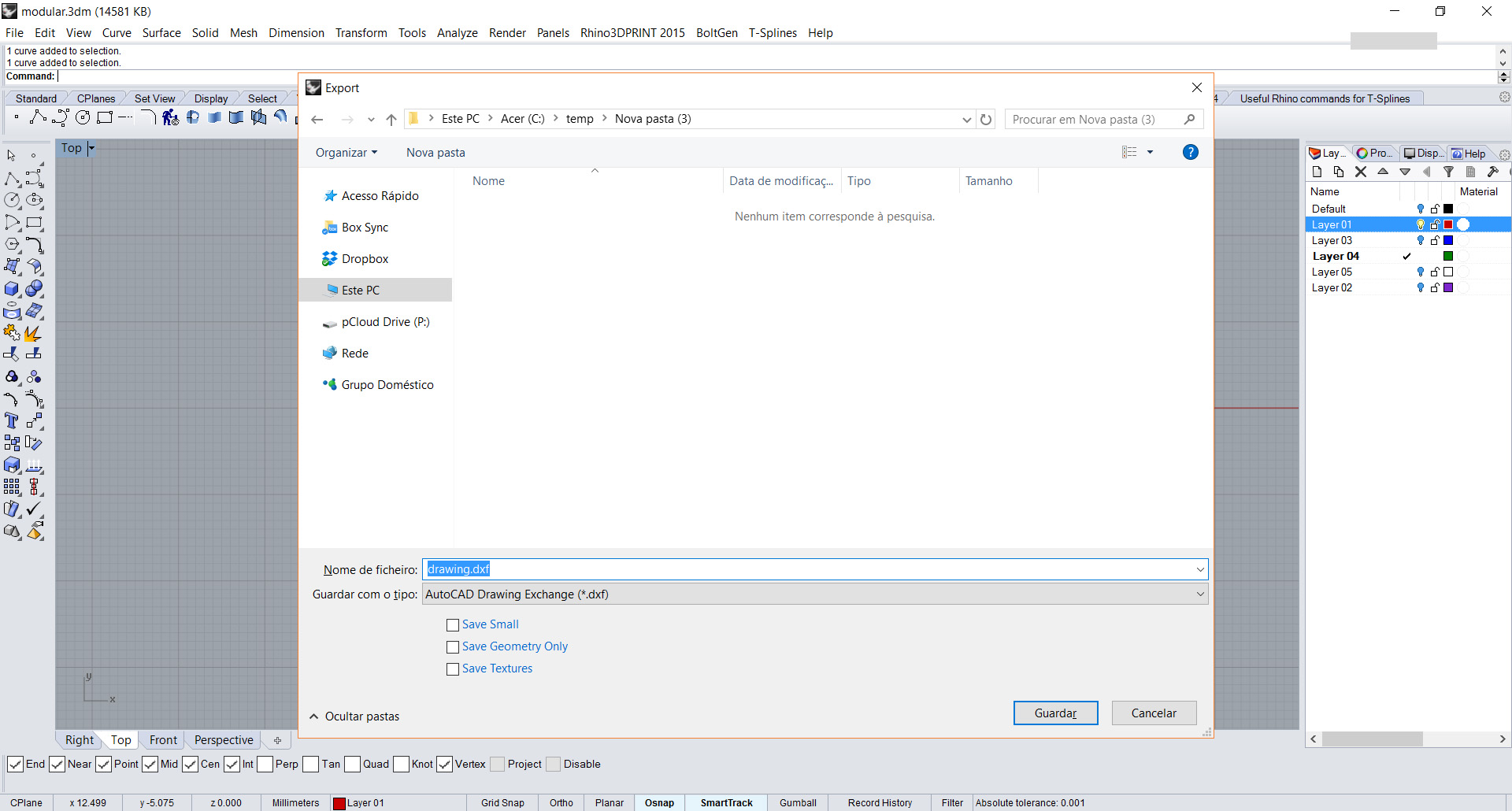Screen dimensions: 1512x811
Task: Change the Layer 01 red color swatch
Action: pyautogui.click(x=1448, y=224)
